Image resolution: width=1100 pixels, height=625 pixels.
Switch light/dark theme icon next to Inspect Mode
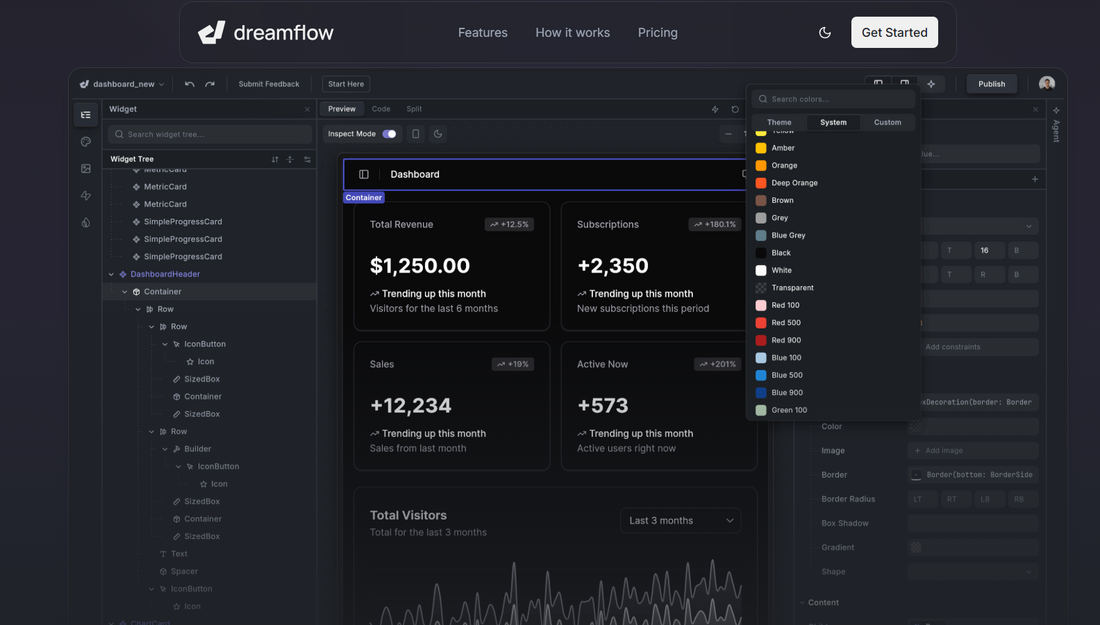coord(437,133)
